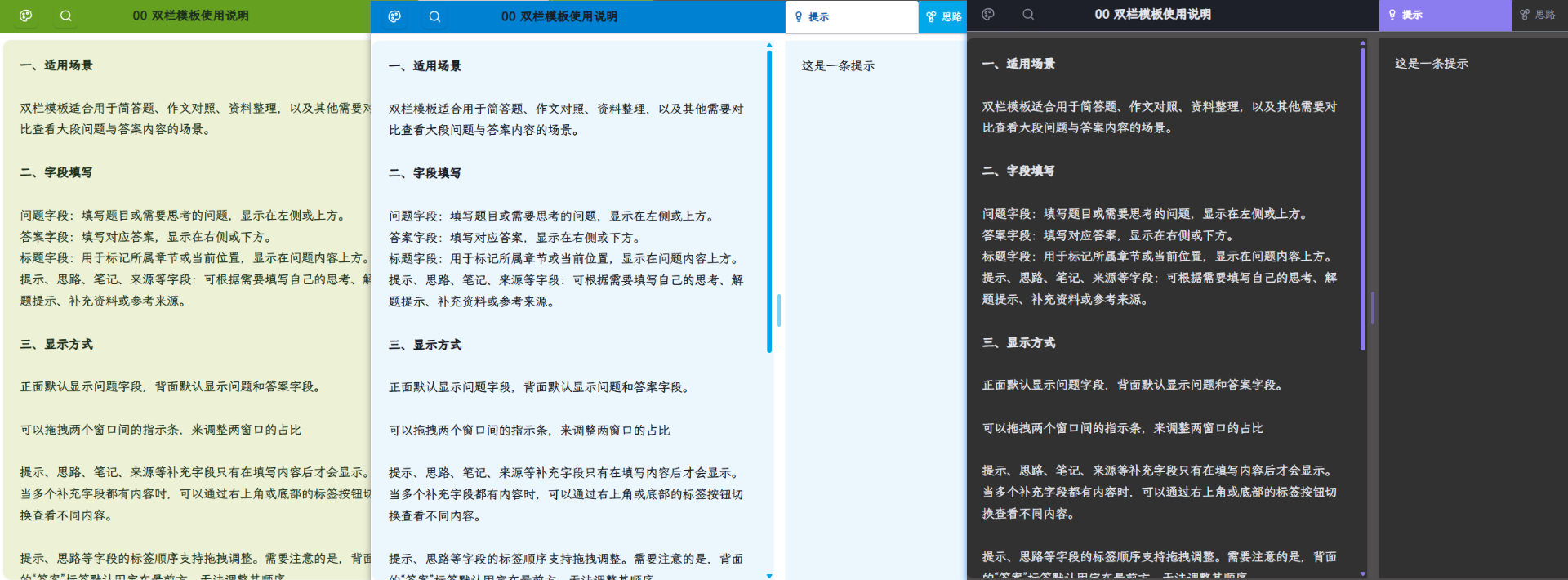The height and width of the screenshot is (580, 1568).
Task: Open search icon in green panel header
Action: point(66,16)
